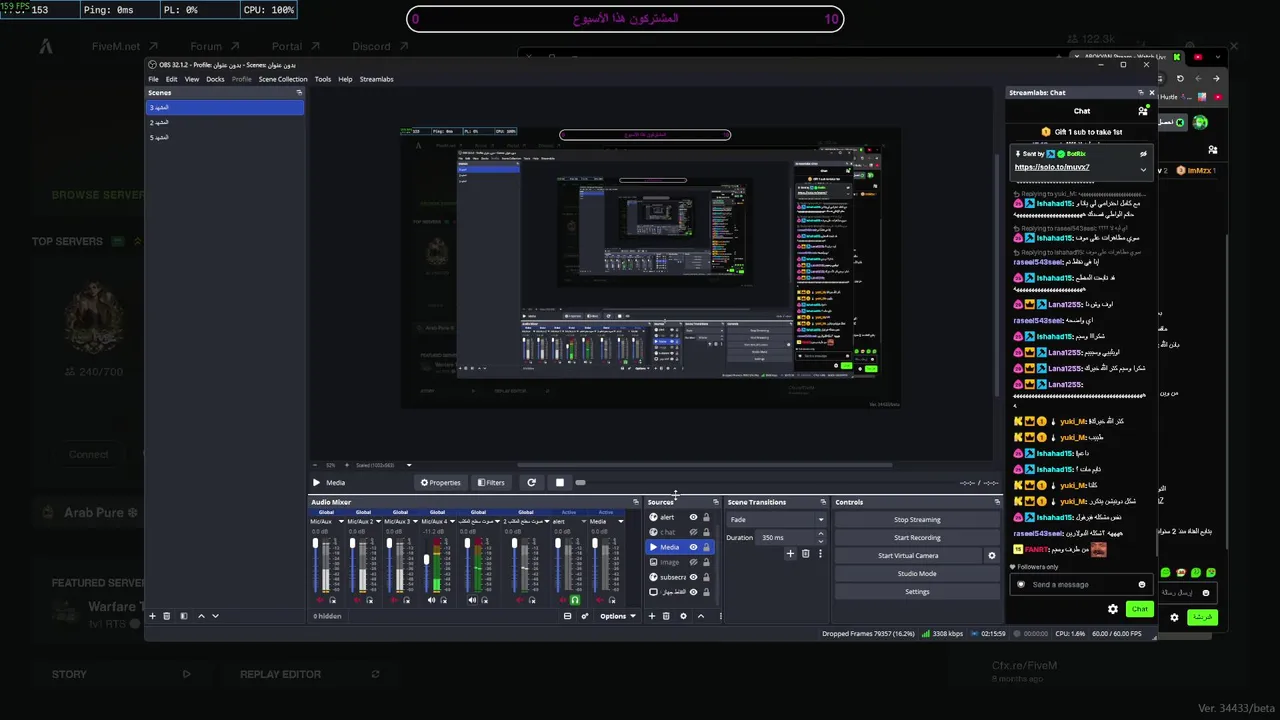Viewport: 1280px width, 720px height.
Task: Remove the scene transition
Action: tap(805, 554)
